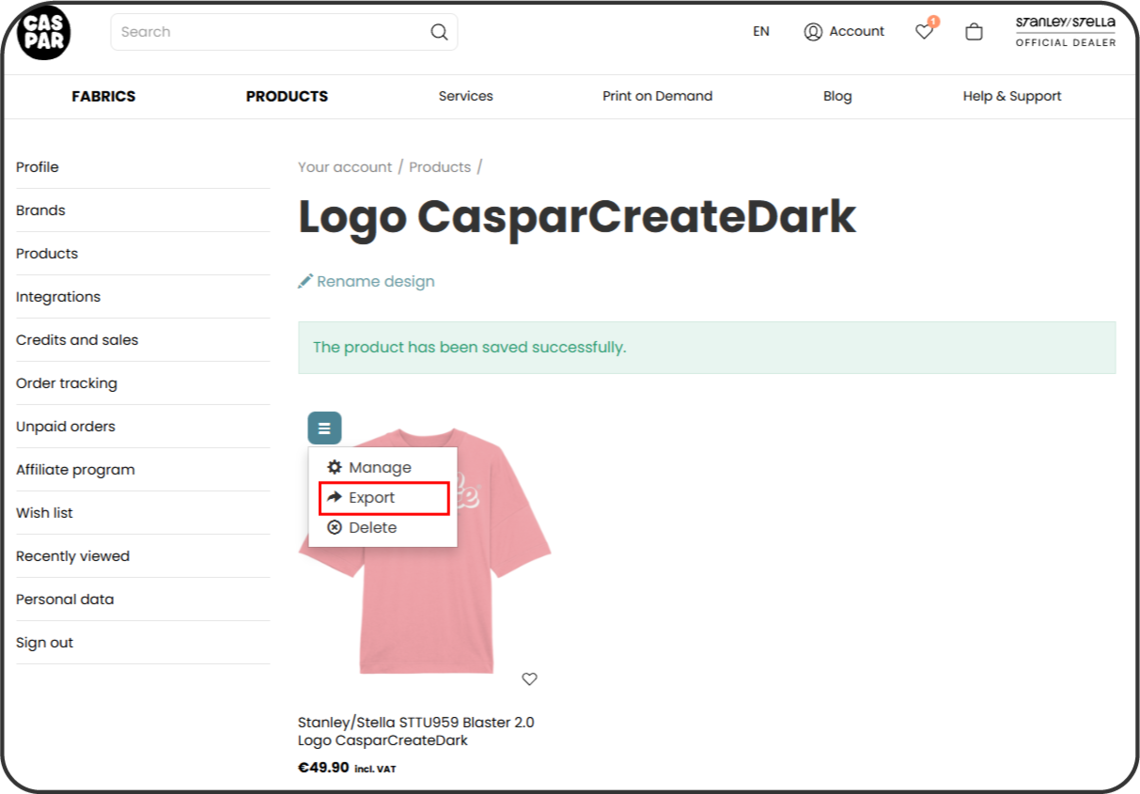Expand the Fabrics navigation menu
Viewport: 1140px width, 794px height.
[103, 96]
